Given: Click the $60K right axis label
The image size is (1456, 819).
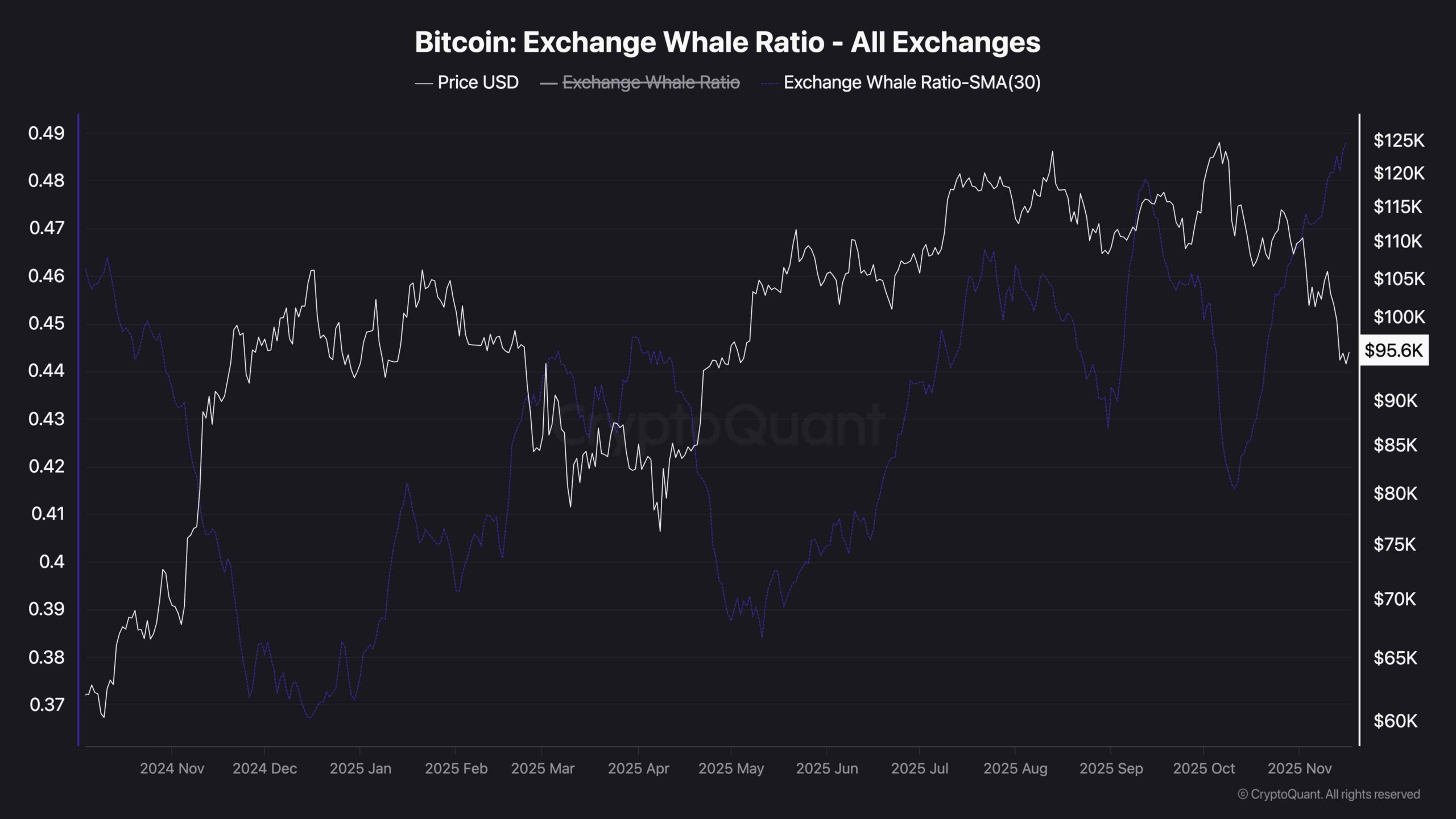Looking at the screenshot, I should coord(1395,721).
